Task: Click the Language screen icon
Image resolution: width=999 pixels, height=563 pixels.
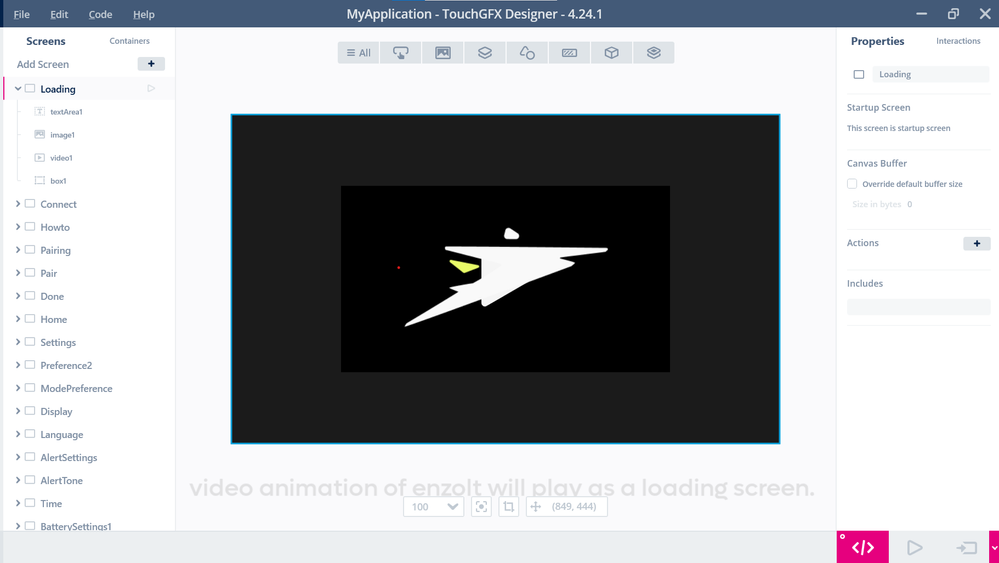Action: (30, 434)
